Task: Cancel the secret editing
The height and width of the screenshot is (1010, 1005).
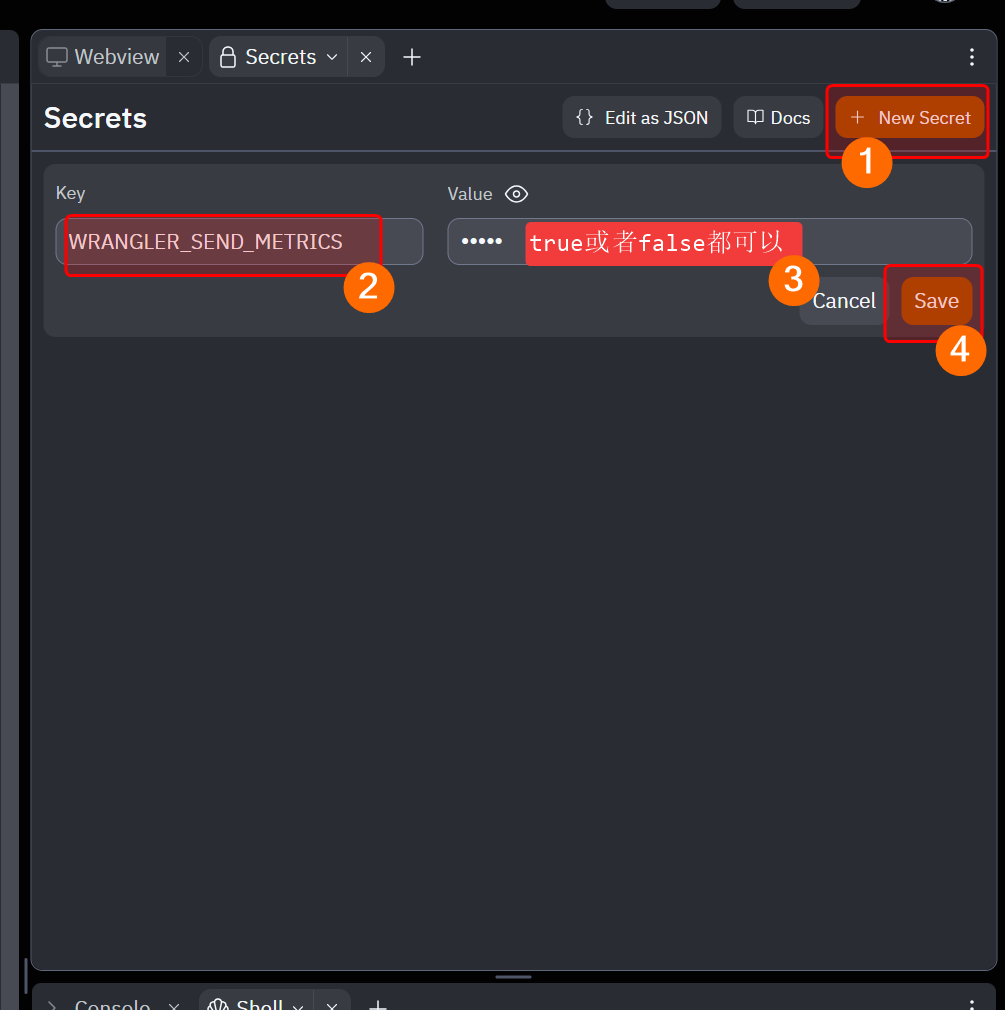Action: [x=843, y=301]
